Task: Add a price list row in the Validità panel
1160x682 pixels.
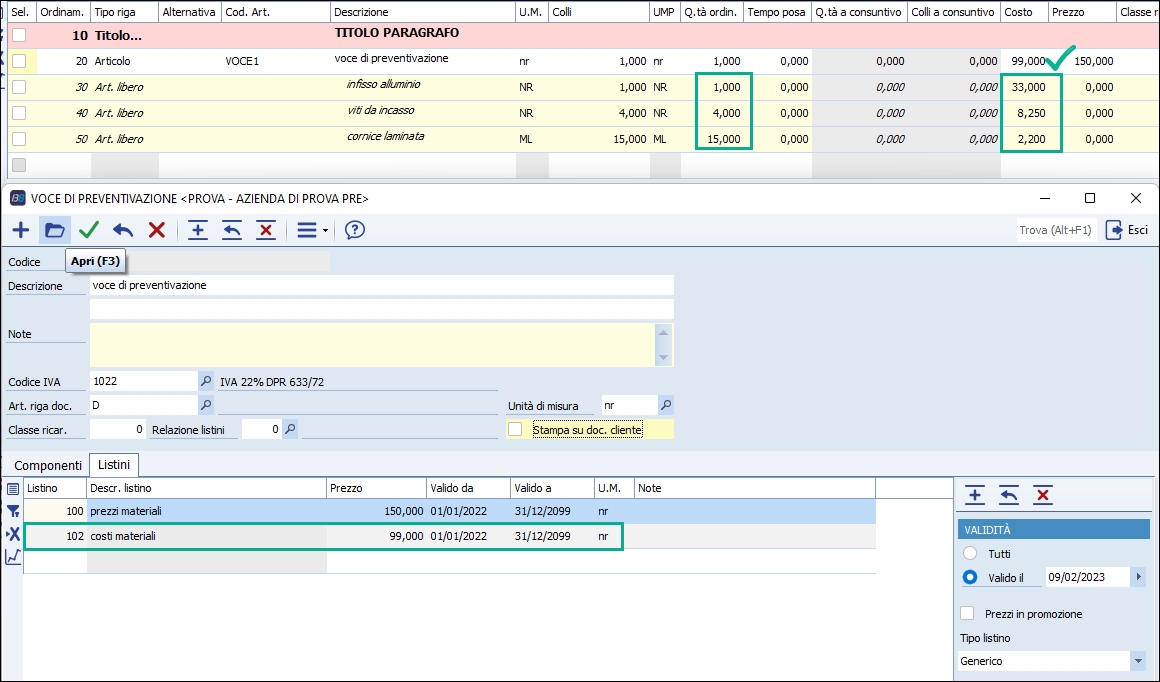Action: pos(975,495)
